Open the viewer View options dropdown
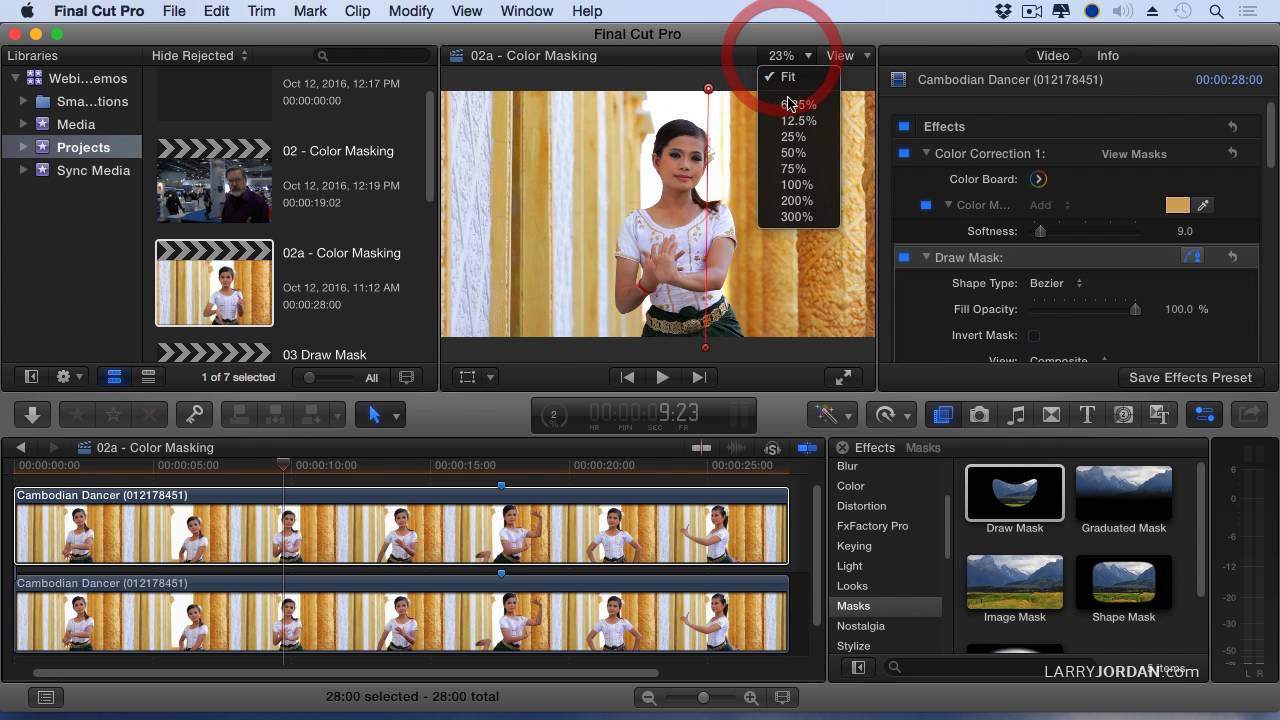The image size is (1280, 720). 848,56
